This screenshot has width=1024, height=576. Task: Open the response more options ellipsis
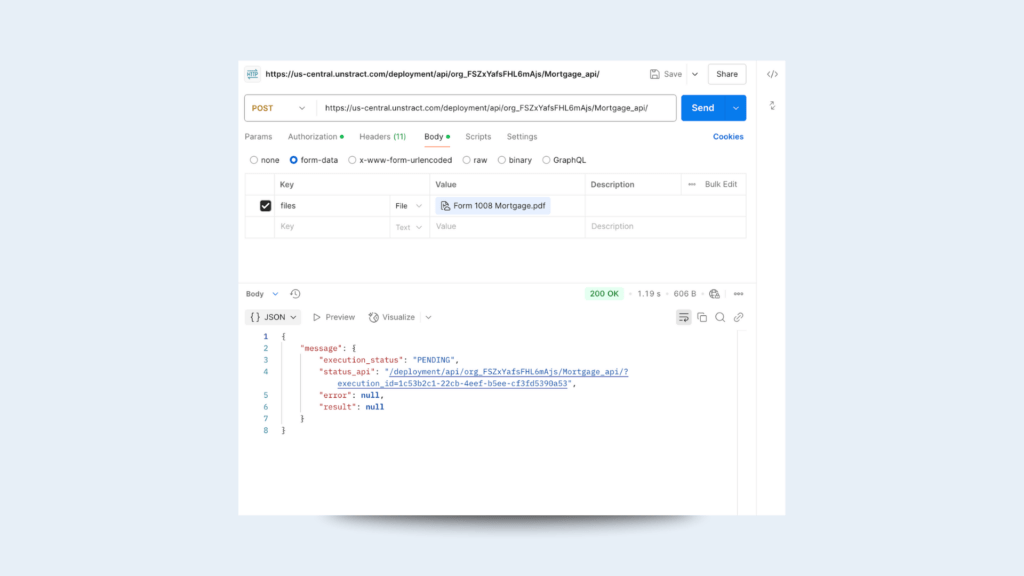tap(738, 294)
